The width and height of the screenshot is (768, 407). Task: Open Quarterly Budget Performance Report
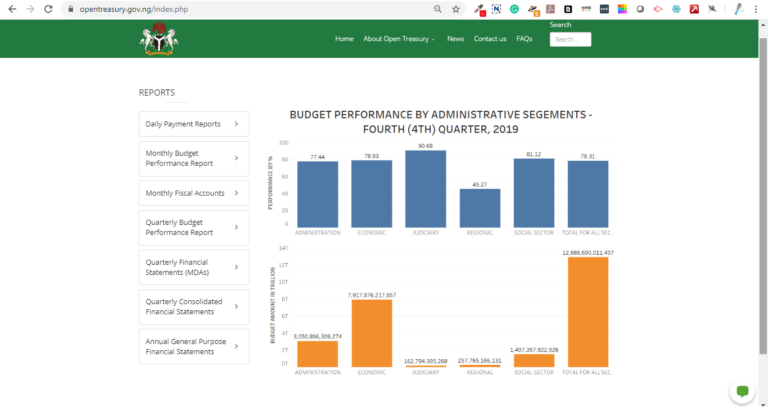pyautogui.click(x=194, y=228)
